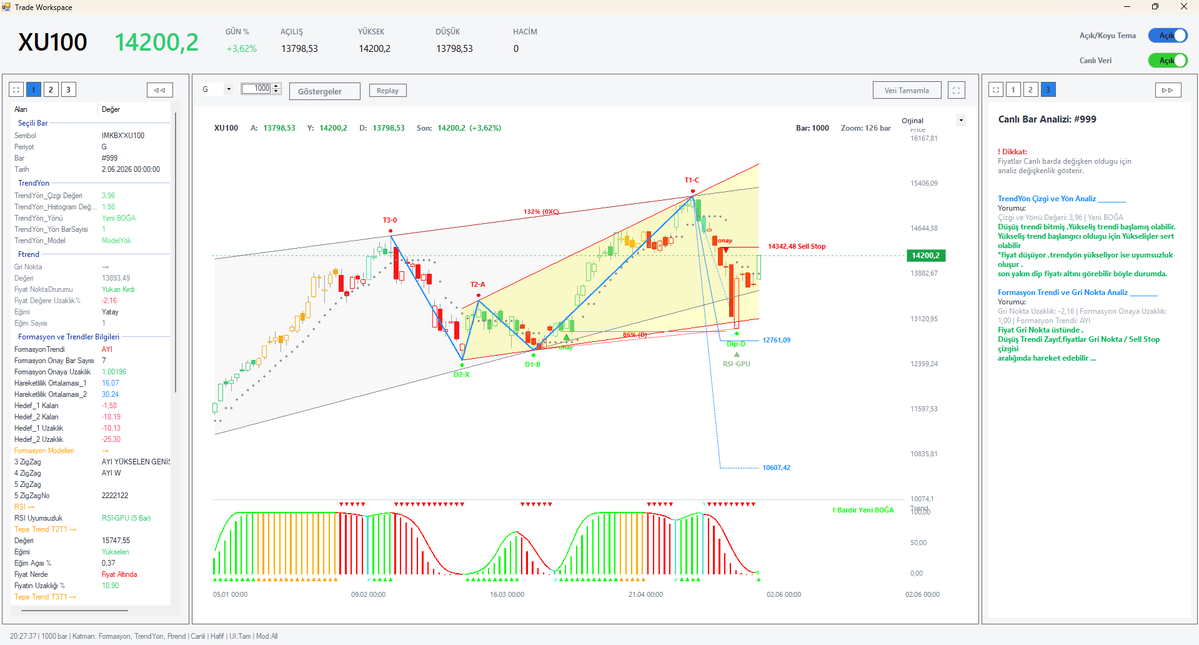1199x645 pixels.
Task: Click the Formasyon Modelleri orange row
Action: tap(92, 451)
